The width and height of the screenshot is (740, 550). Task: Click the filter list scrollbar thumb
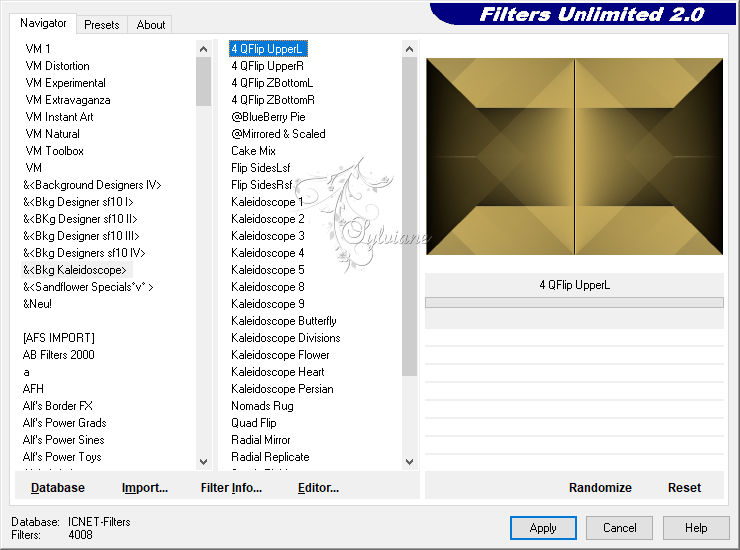click(x=409, y=217)
